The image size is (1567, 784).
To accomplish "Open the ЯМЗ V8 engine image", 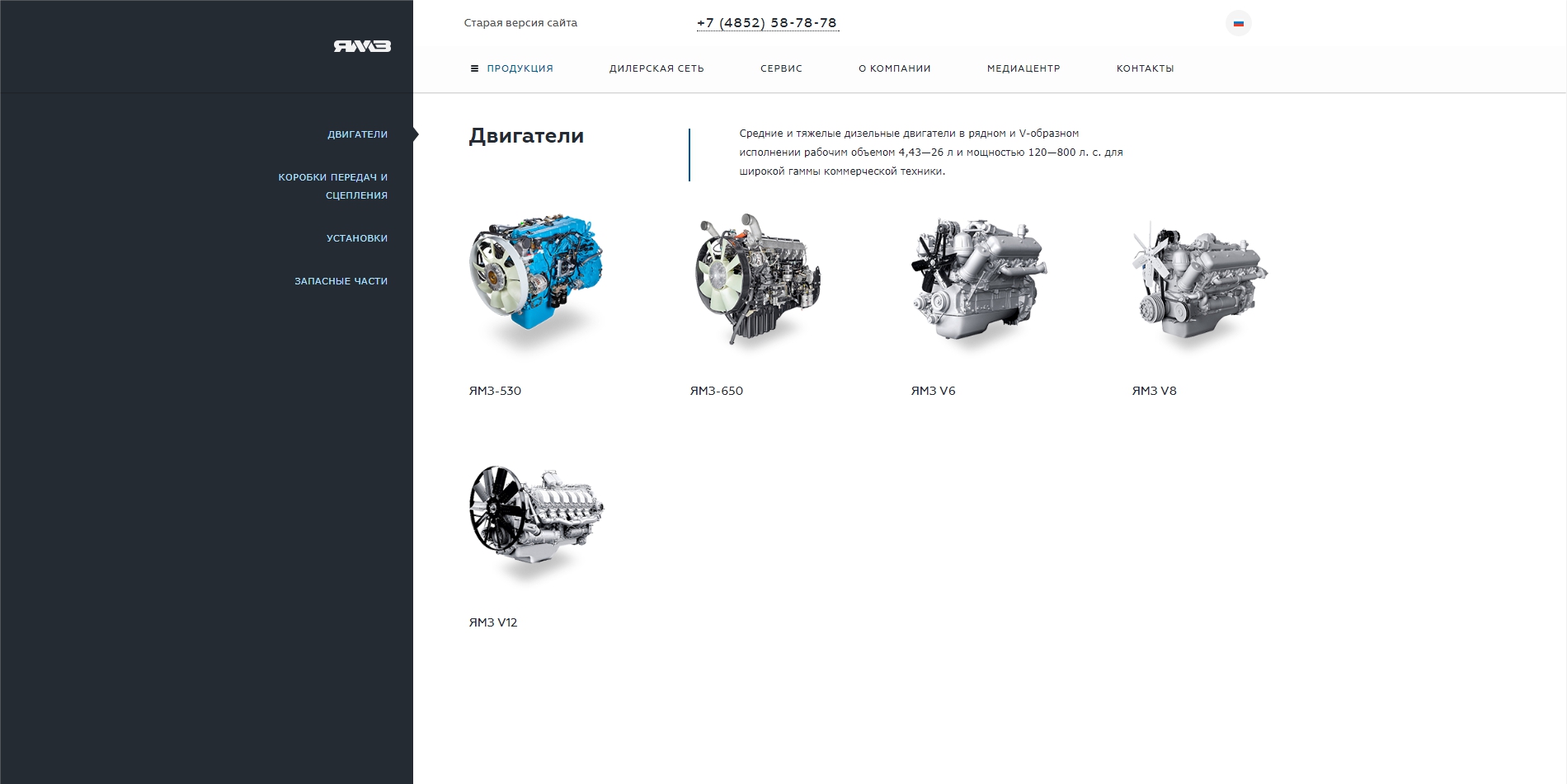I will pyautogui.click(x=1199, y=280).
